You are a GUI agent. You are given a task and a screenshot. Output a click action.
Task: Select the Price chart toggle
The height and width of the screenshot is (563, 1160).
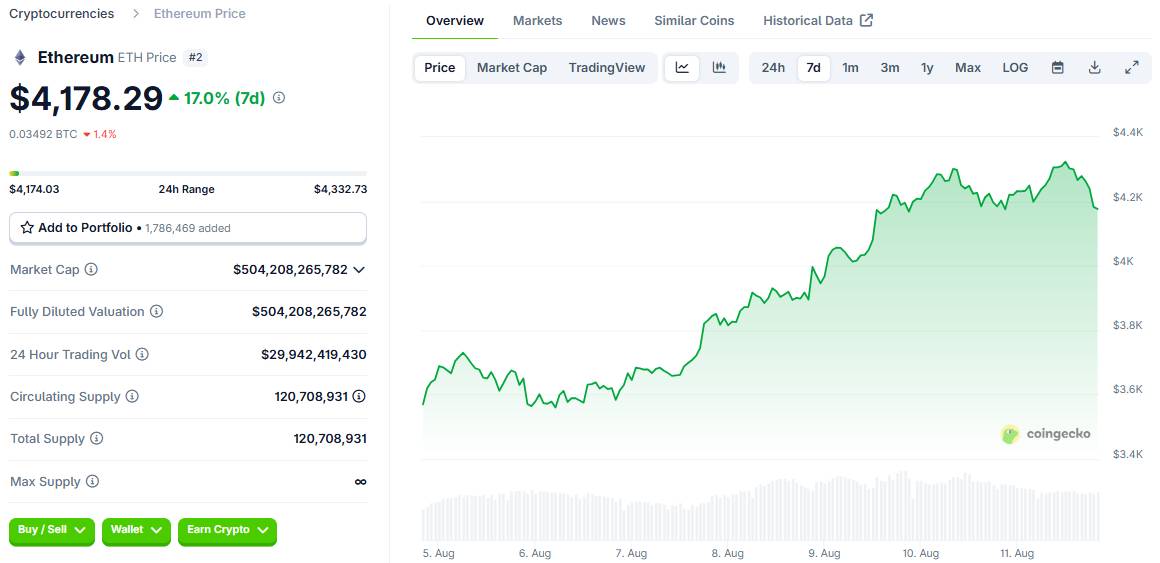coord(439,68)
